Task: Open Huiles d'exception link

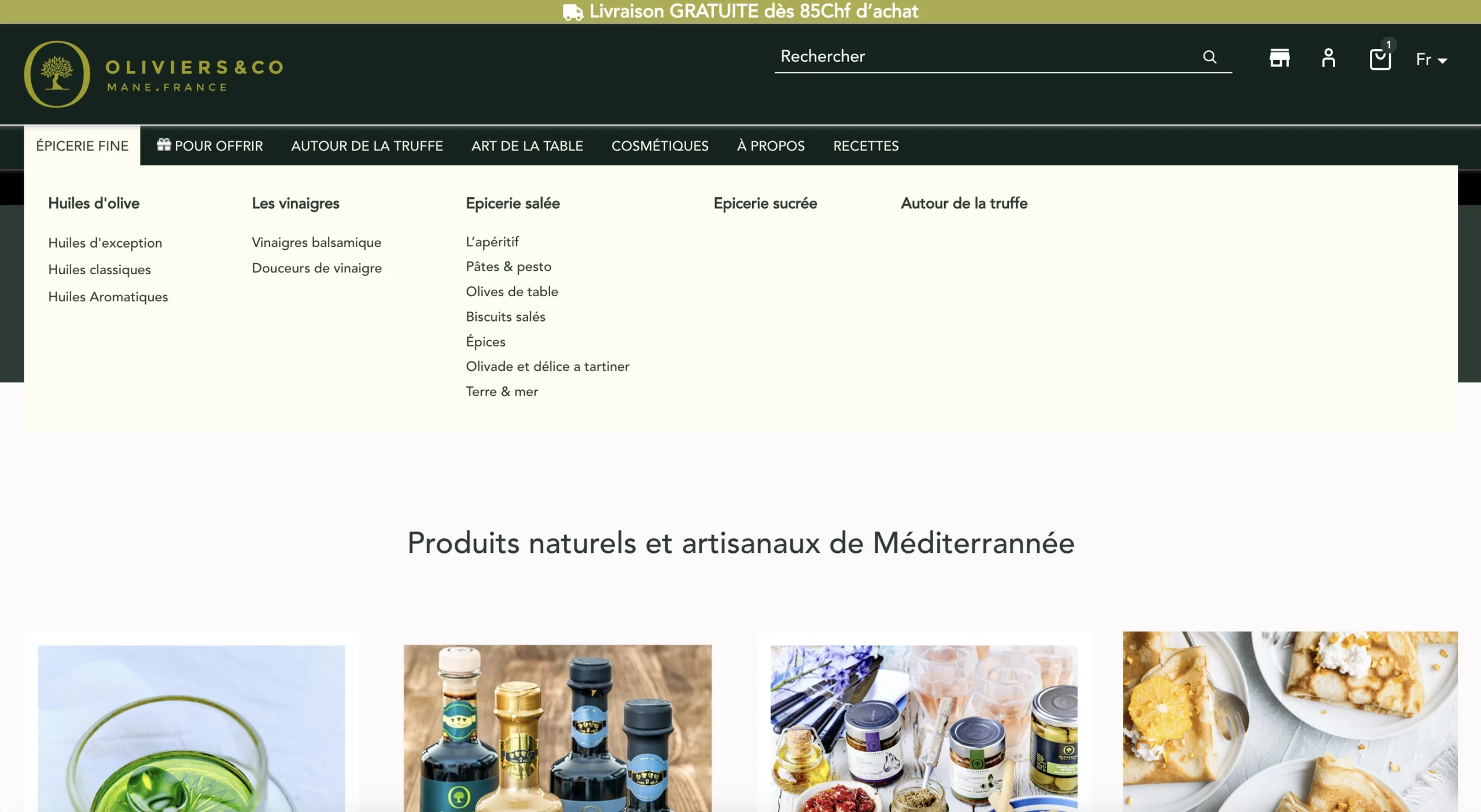Action: click(105, 243)
